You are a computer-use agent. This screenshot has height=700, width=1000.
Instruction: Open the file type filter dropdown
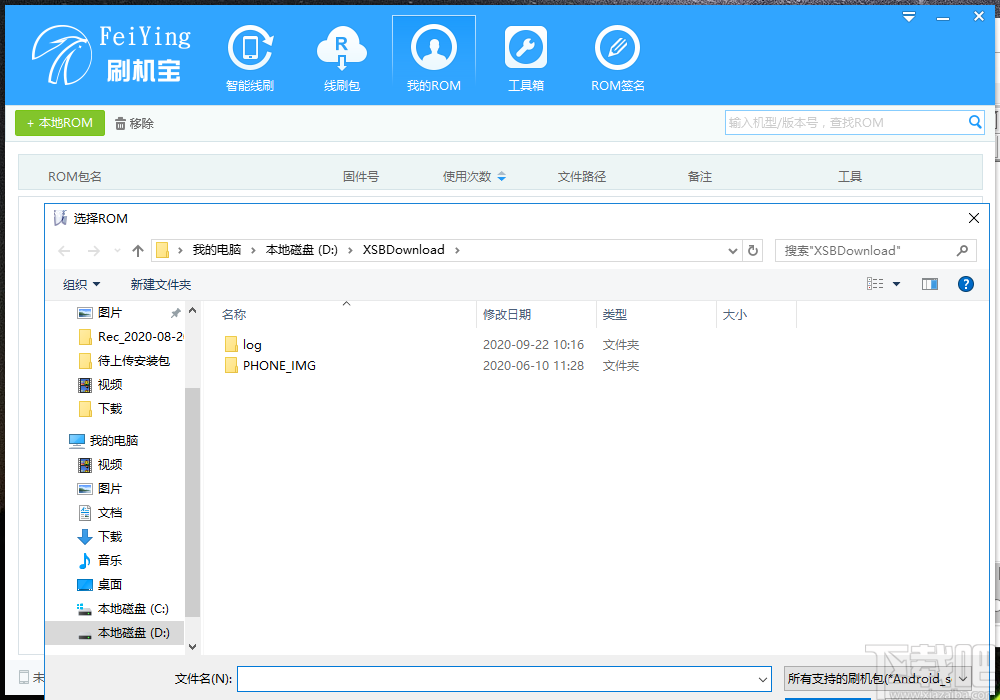(877, 679)
